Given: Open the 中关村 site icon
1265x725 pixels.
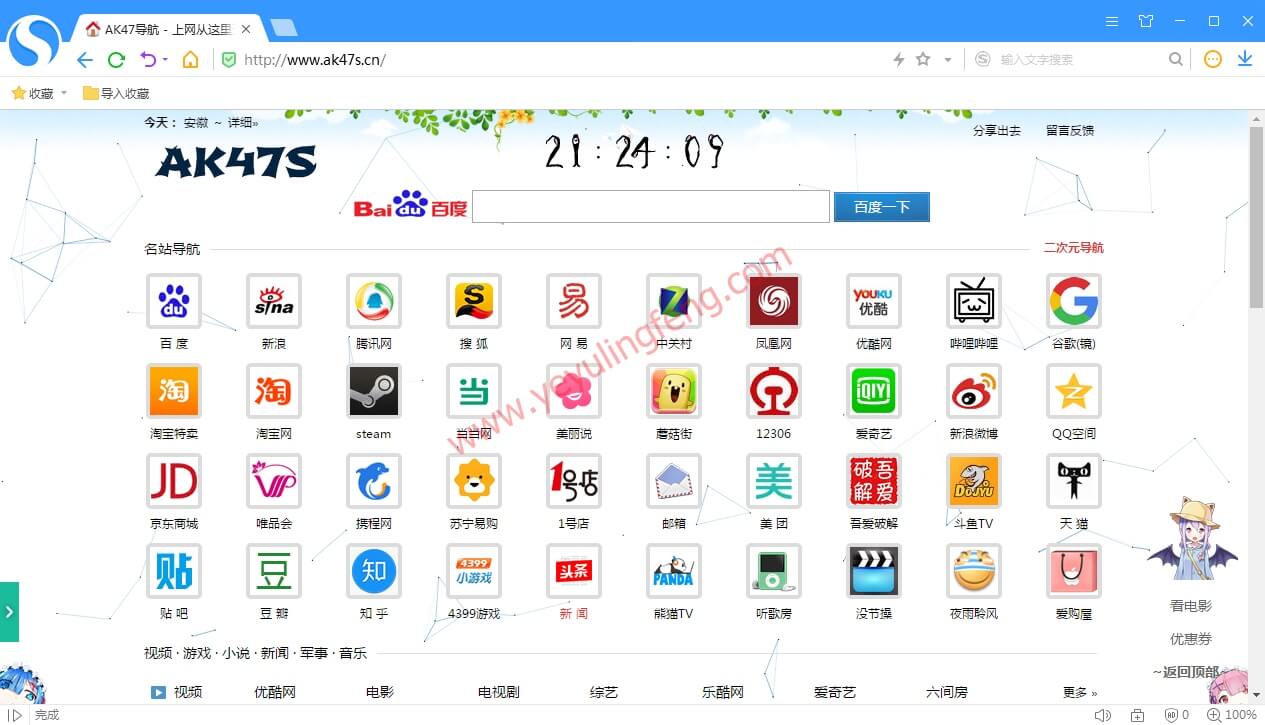Looking at the screenshot, I should 674,301.
